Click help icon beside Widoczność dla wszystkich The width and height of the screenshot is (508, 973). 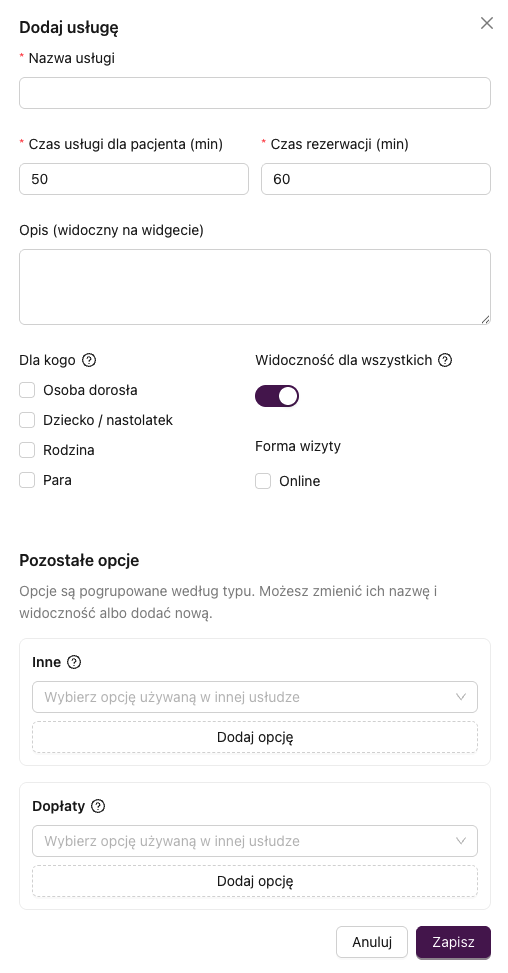[445, 360]
